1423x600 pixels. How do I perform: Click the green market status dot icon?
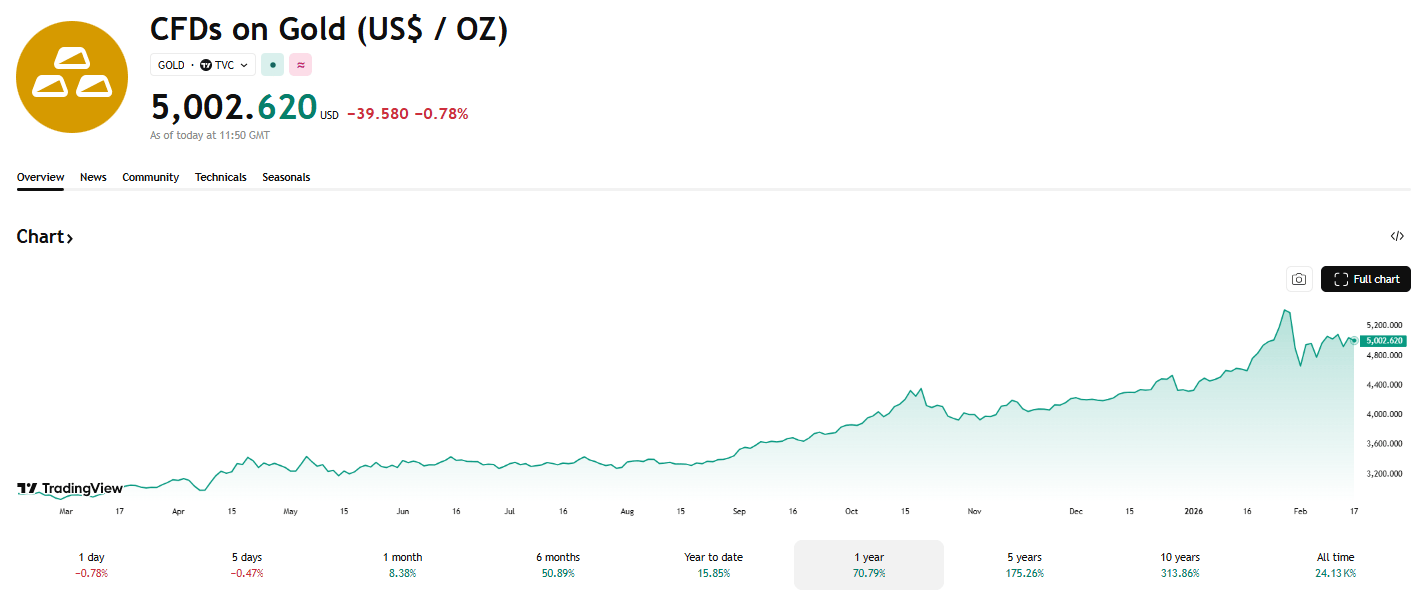[x=273, y=65]
